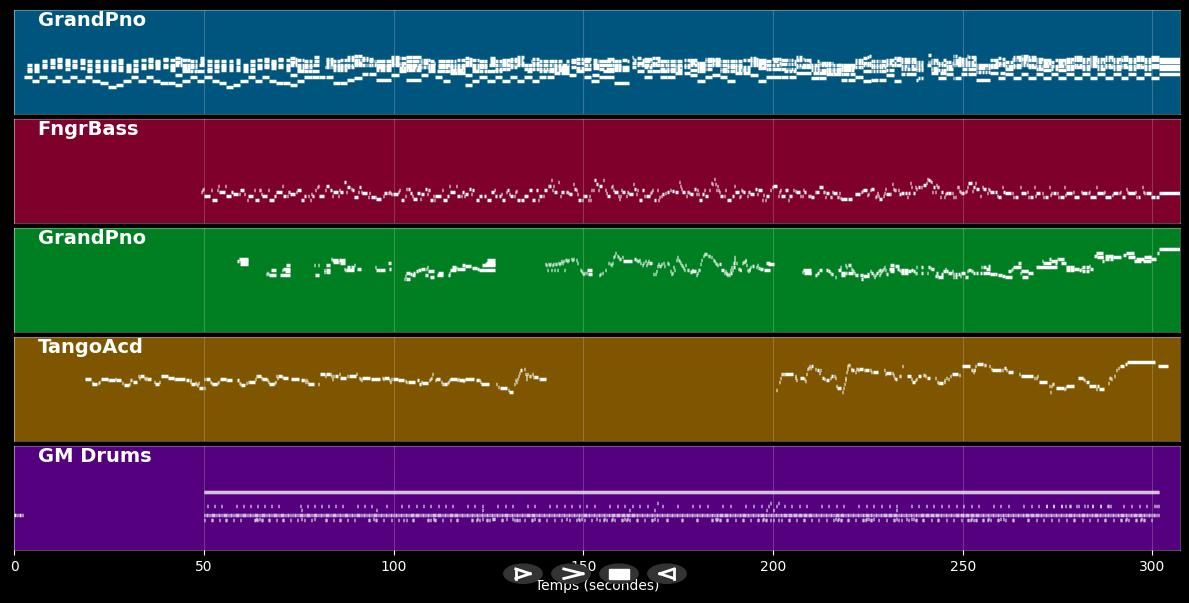Jump to the 100 second timeline mark
The image size is (1189, 603).
tap(394, 566)
